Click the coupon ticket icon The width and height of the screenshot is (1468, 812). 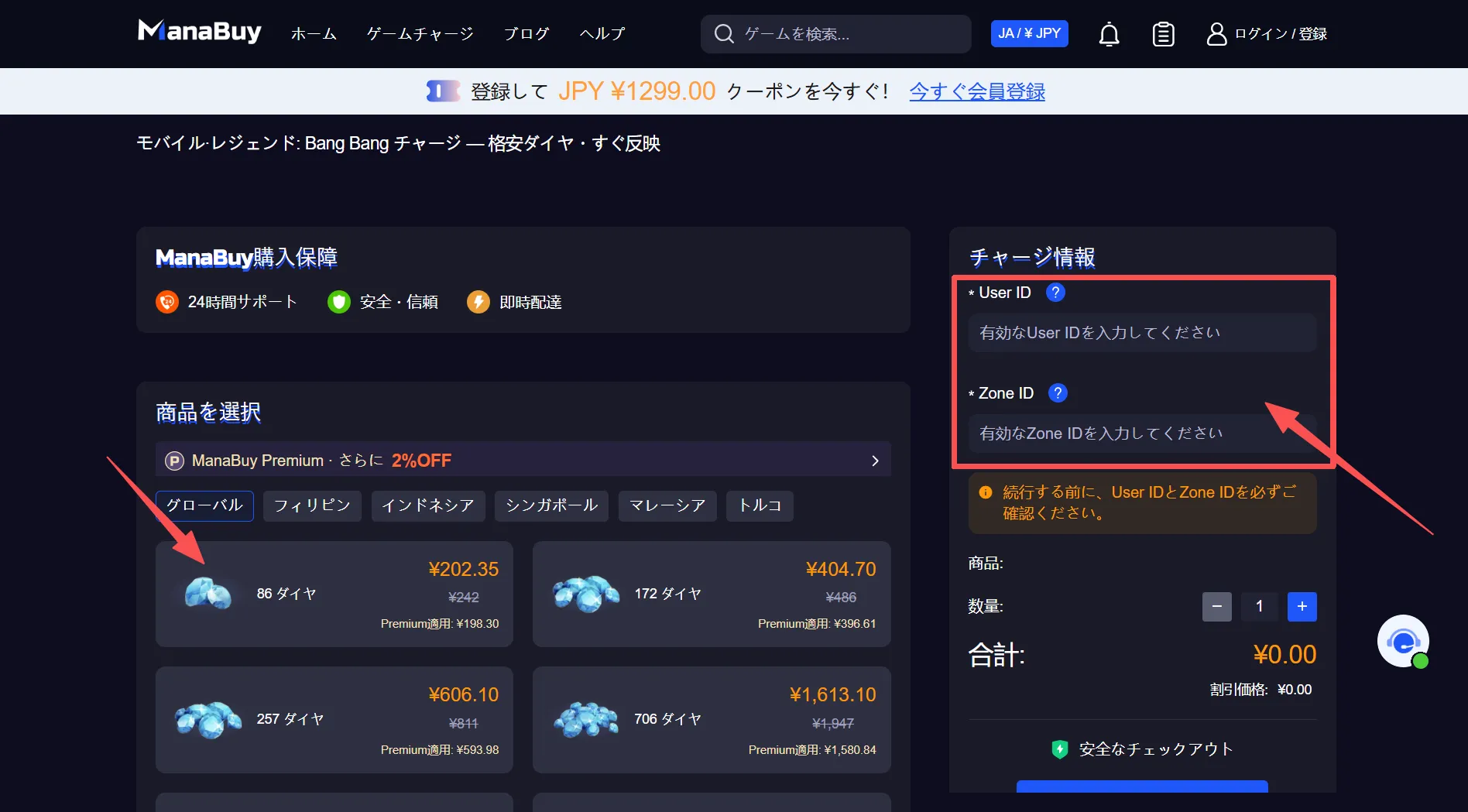point(443,91)
